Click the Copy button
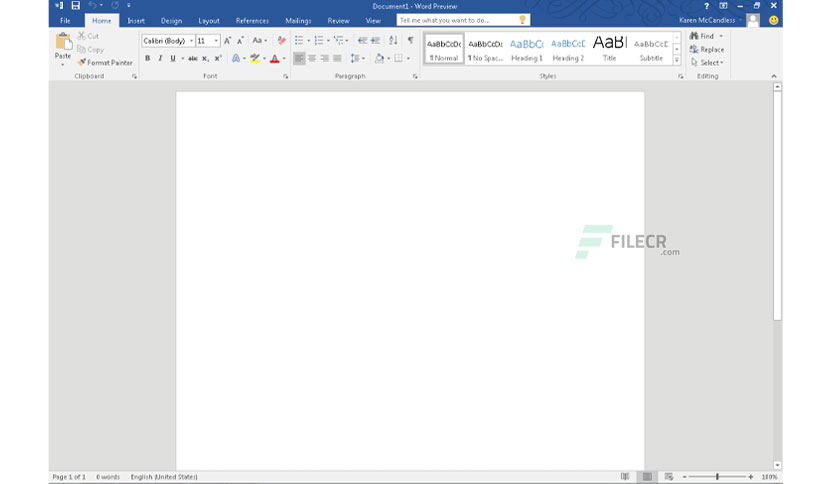Image resolution: width=836 pixels, height=484 pixels. click(90, 49)
